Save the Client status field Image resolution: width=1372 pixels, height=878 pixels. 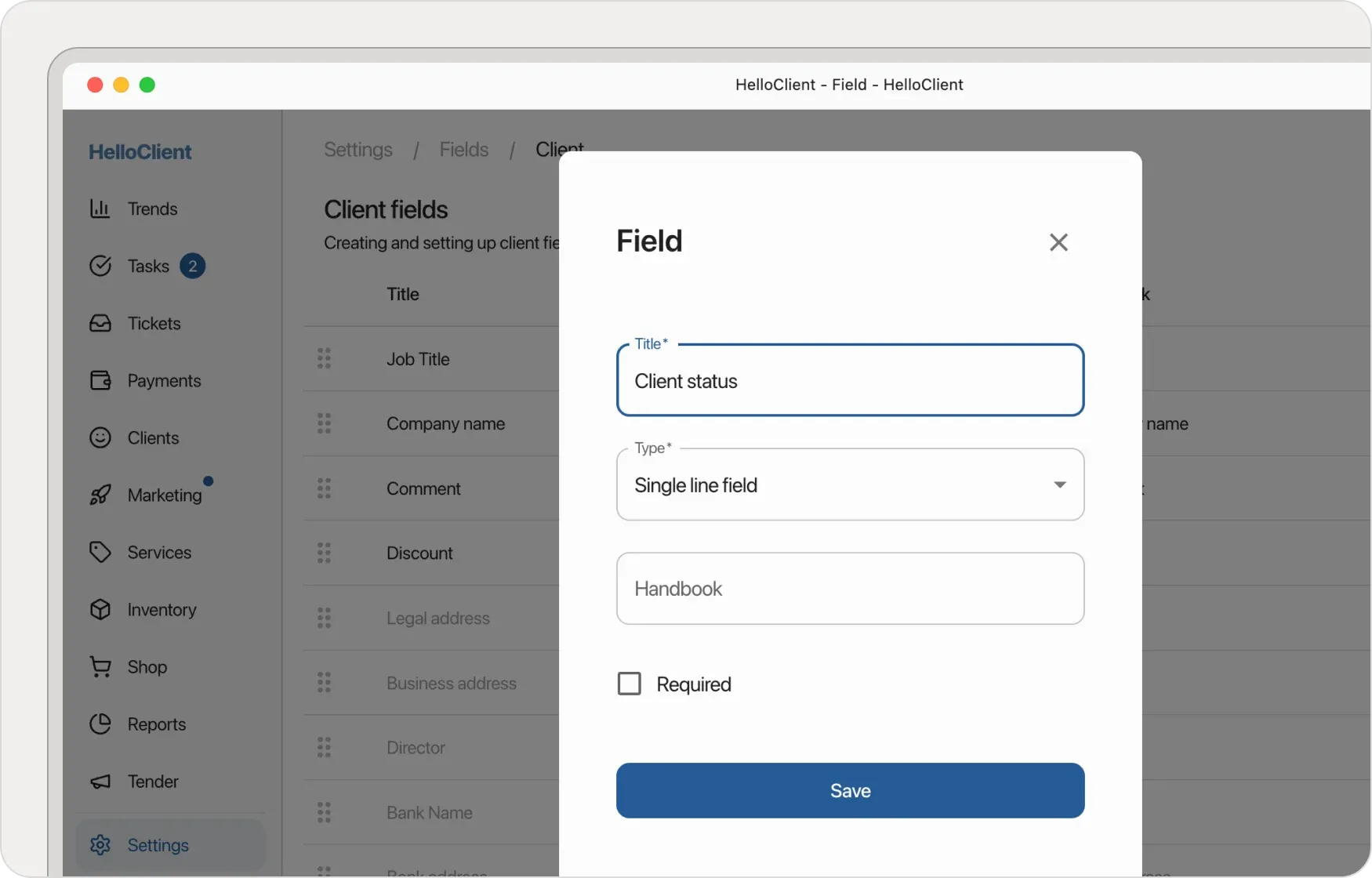pyautogui.click(x=850, y=790)
